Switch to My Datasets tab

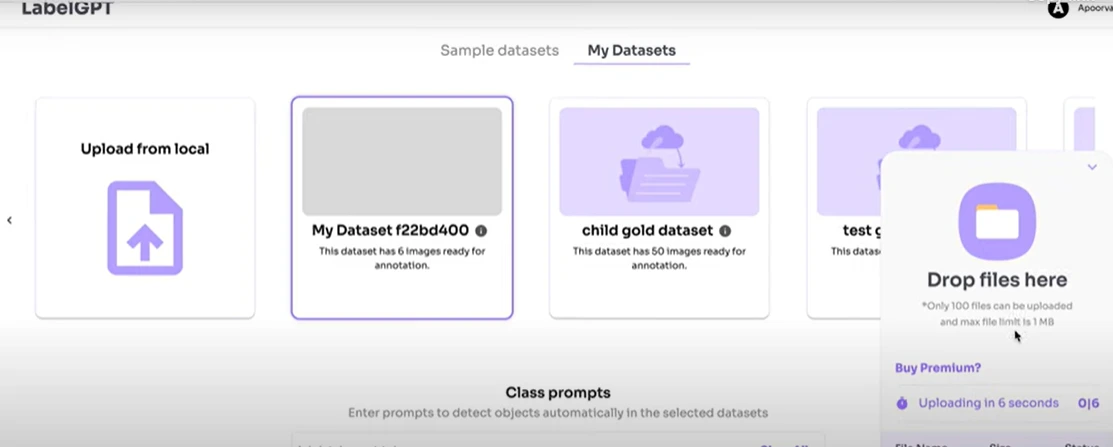tap(631, 50)
